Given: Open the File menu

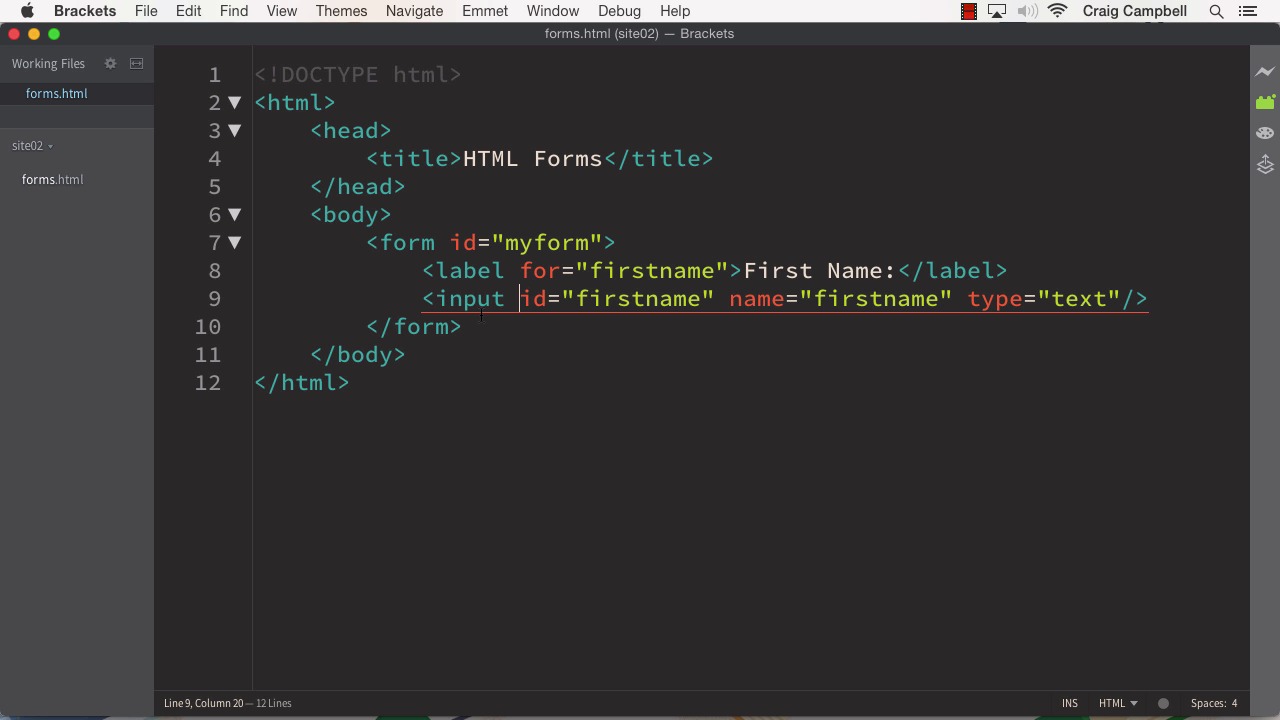Looking at the screenshot, I should 146,11.
